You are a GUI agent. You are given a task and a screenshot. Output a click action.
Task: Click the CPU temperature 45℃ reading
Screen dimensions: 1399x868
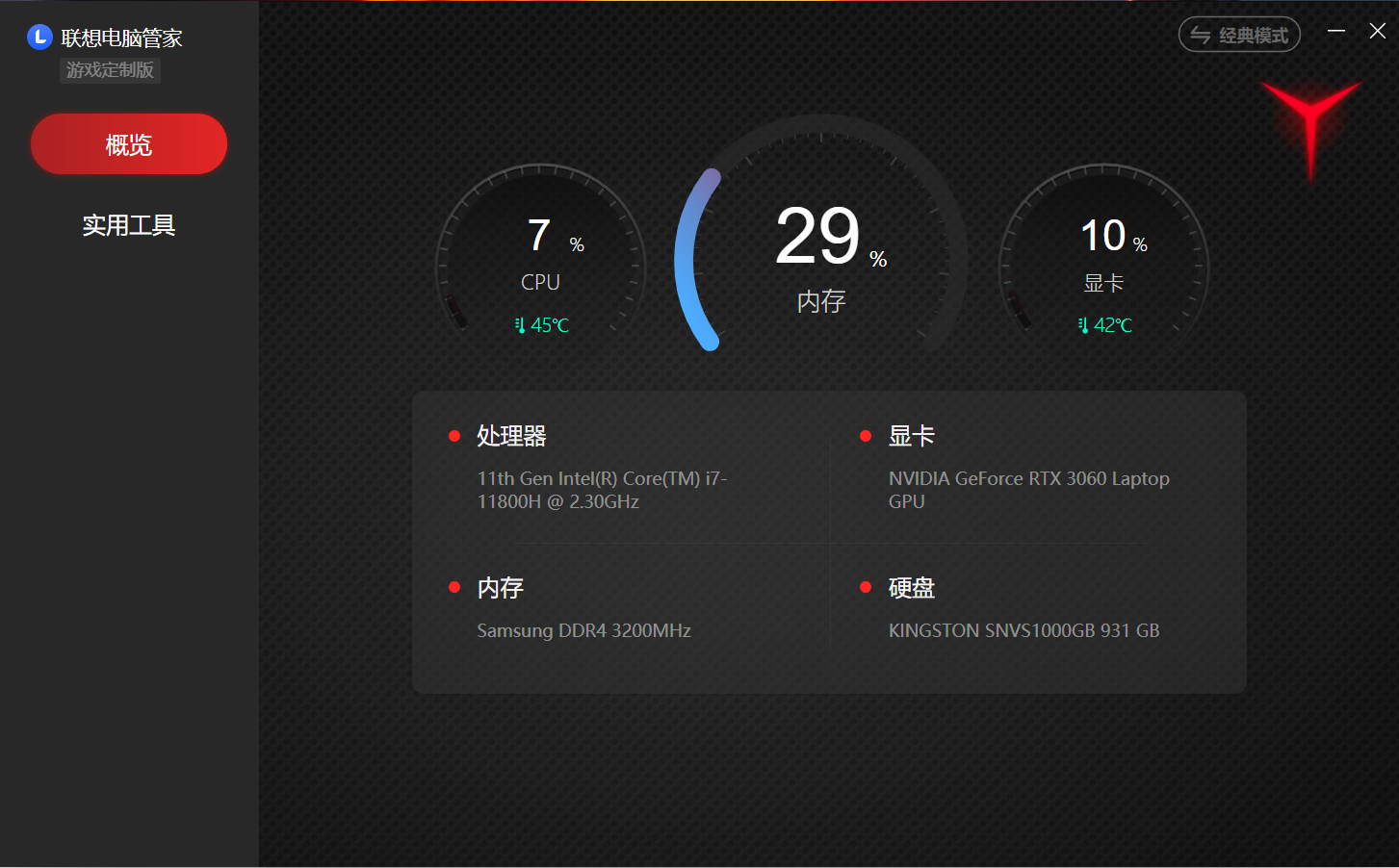click(x=550, y=325)
